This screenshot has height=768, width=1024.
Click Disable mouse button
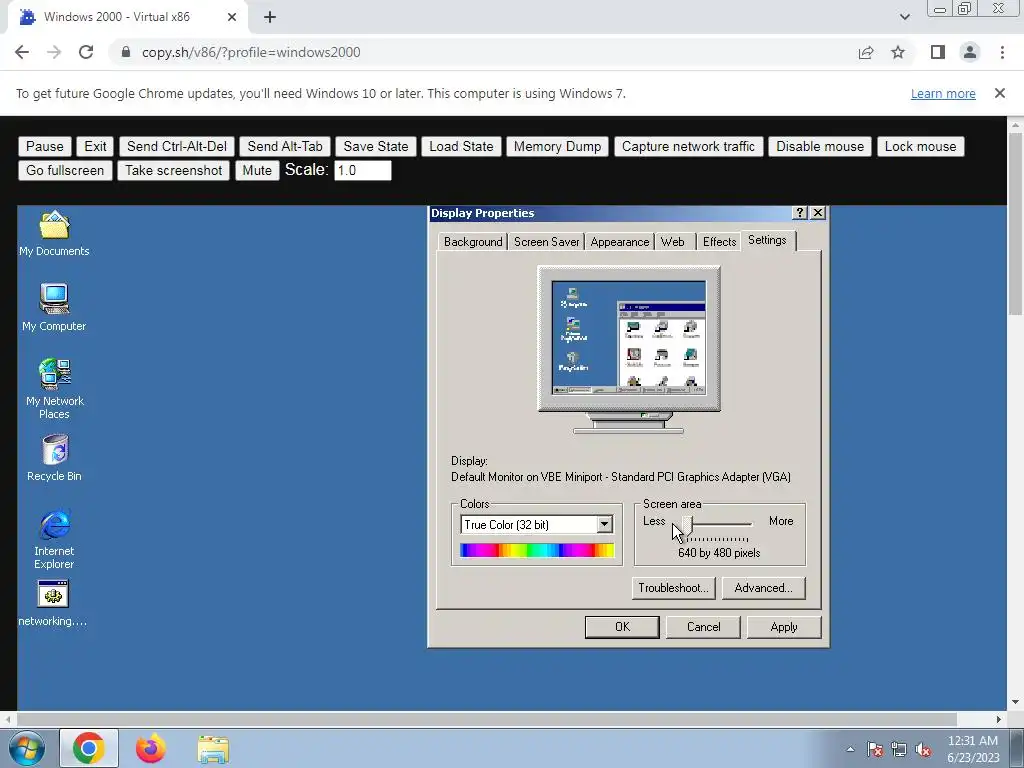[820, 146]
